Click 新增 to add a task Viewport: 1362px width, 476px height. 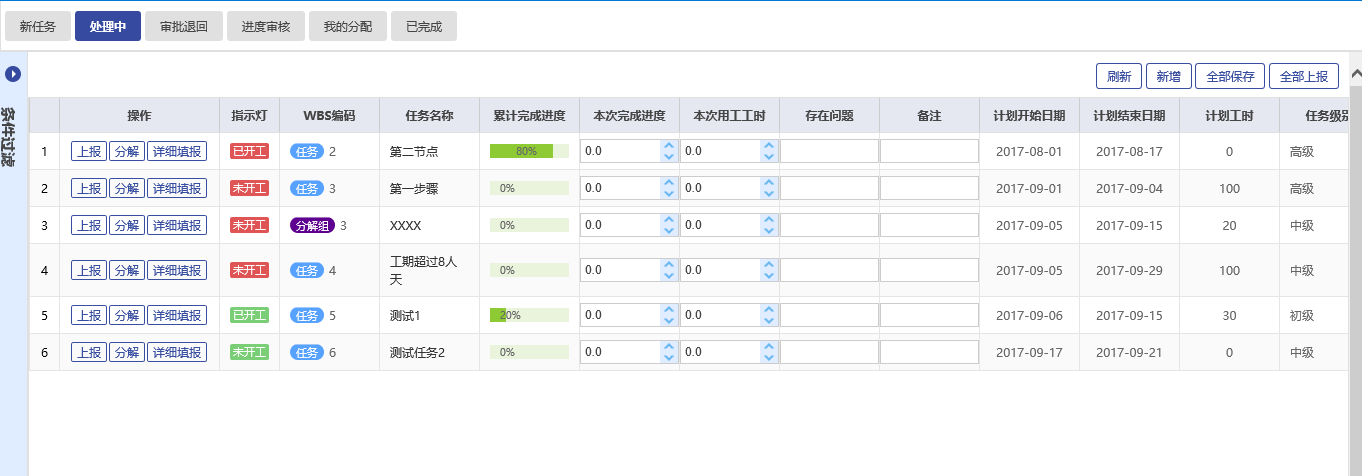click(1168, 76)
